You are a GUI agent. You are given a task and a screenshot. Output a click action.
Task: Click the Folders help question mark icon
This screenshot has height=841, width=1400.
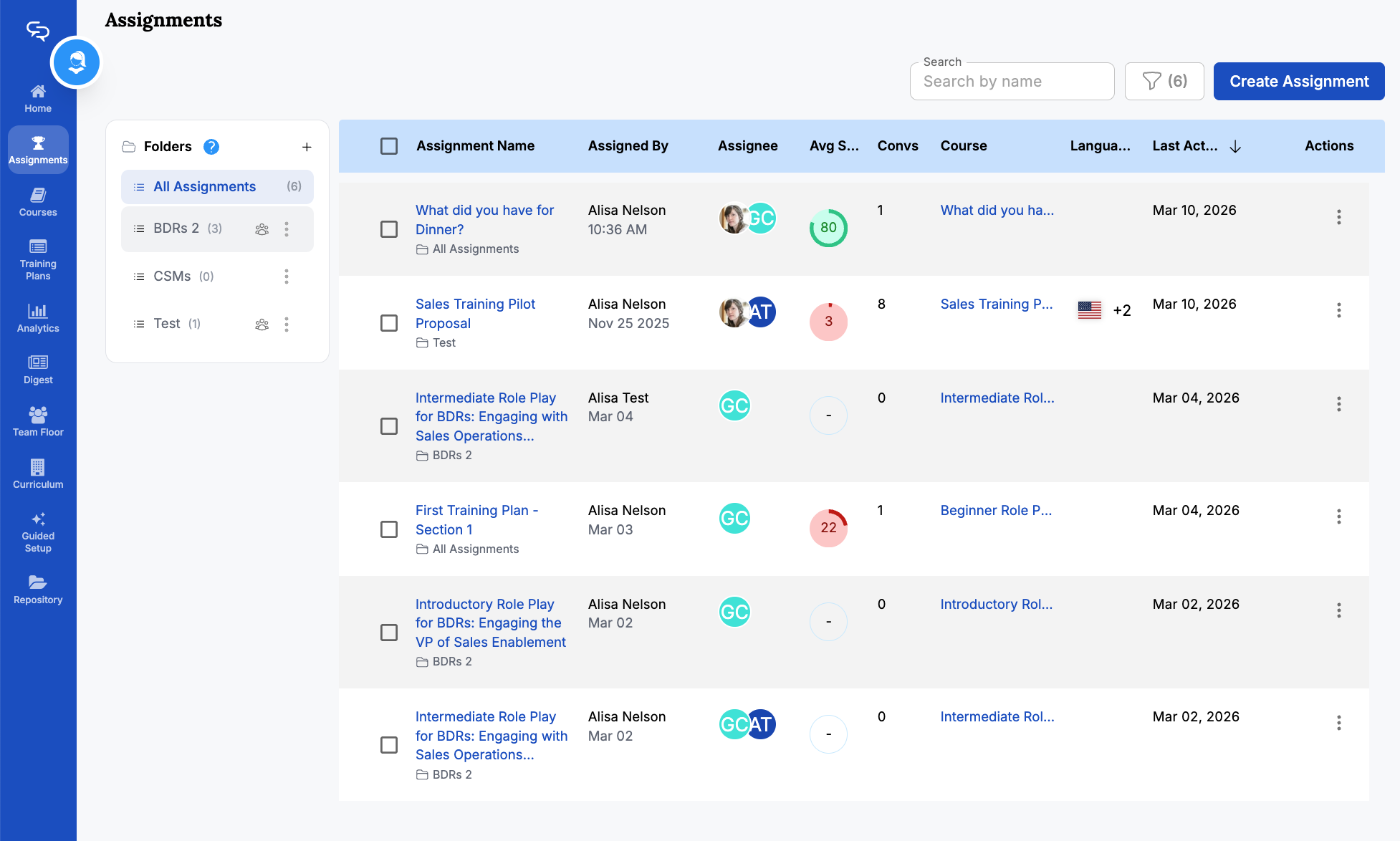211,147
